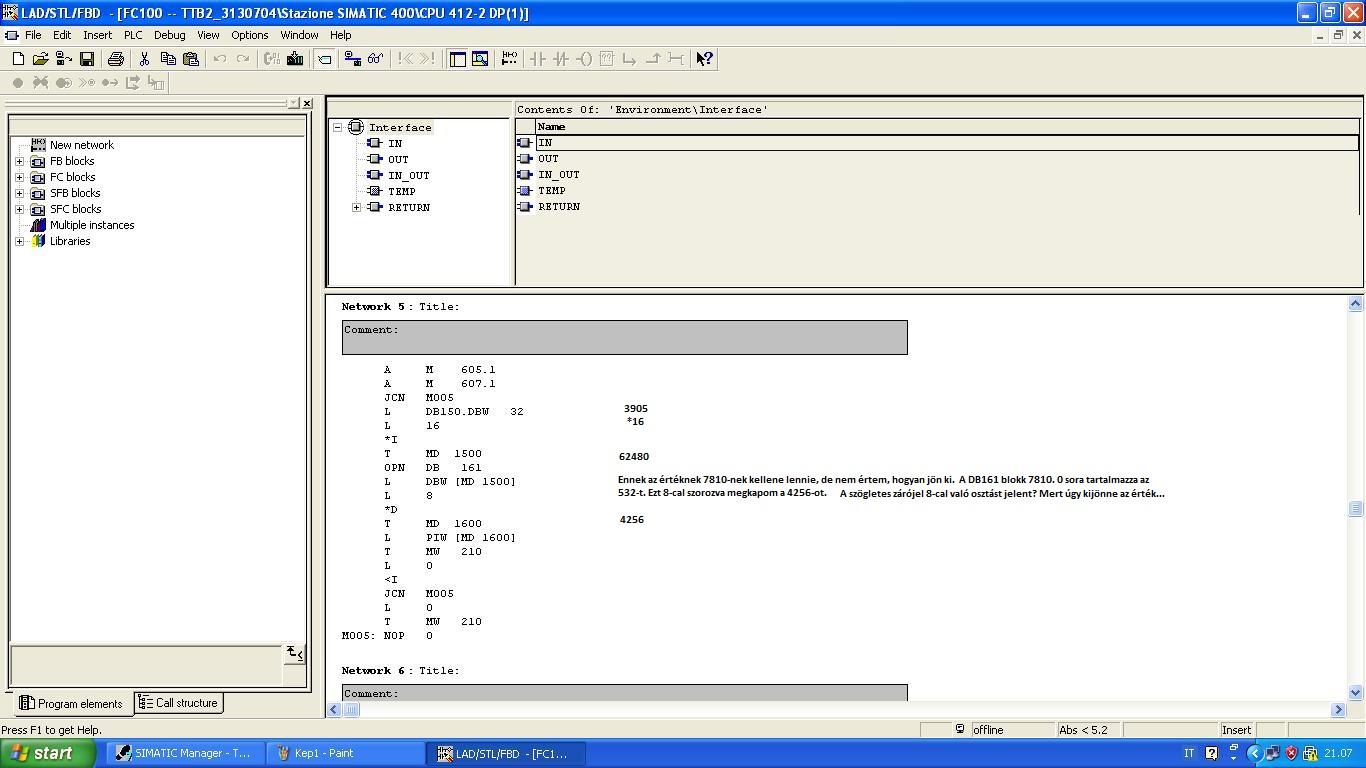Click the horizontal scroll right arrow
Viewport: 1366px width, 768px height.
point(1338,709)
